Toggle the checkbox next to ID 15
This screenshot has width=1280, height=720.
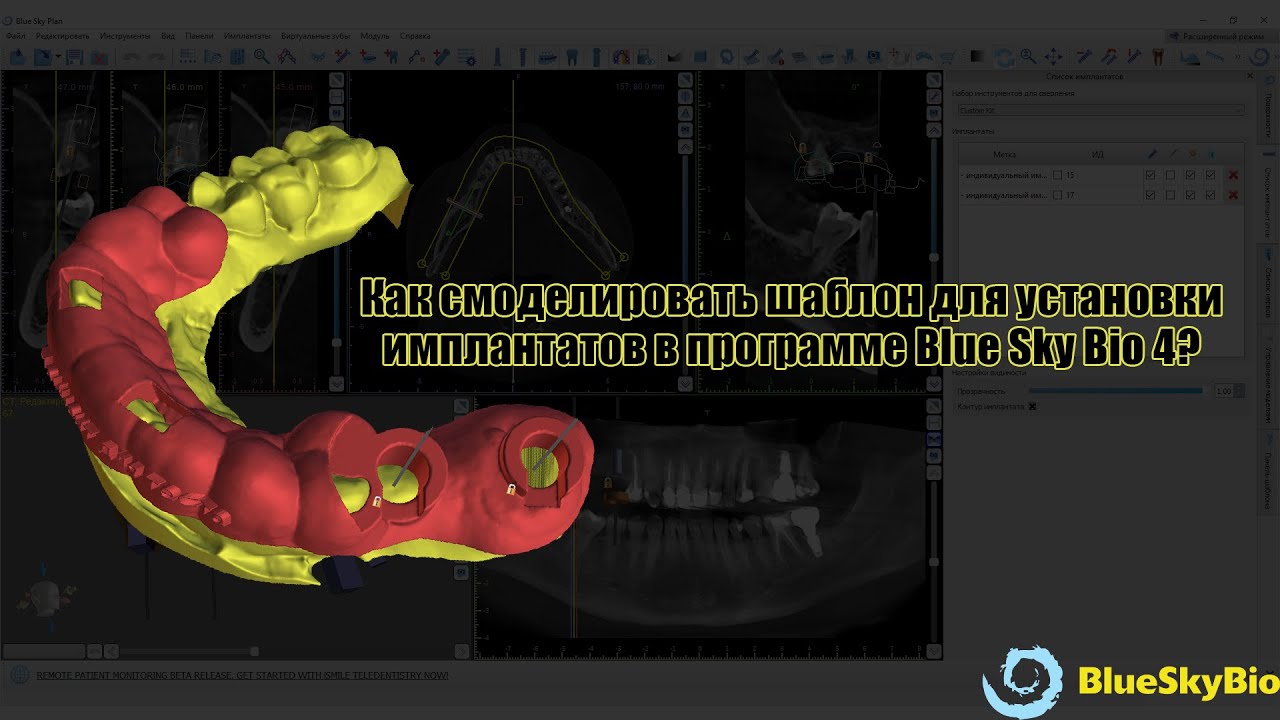pyautogui.click(x=1058, y=175)
